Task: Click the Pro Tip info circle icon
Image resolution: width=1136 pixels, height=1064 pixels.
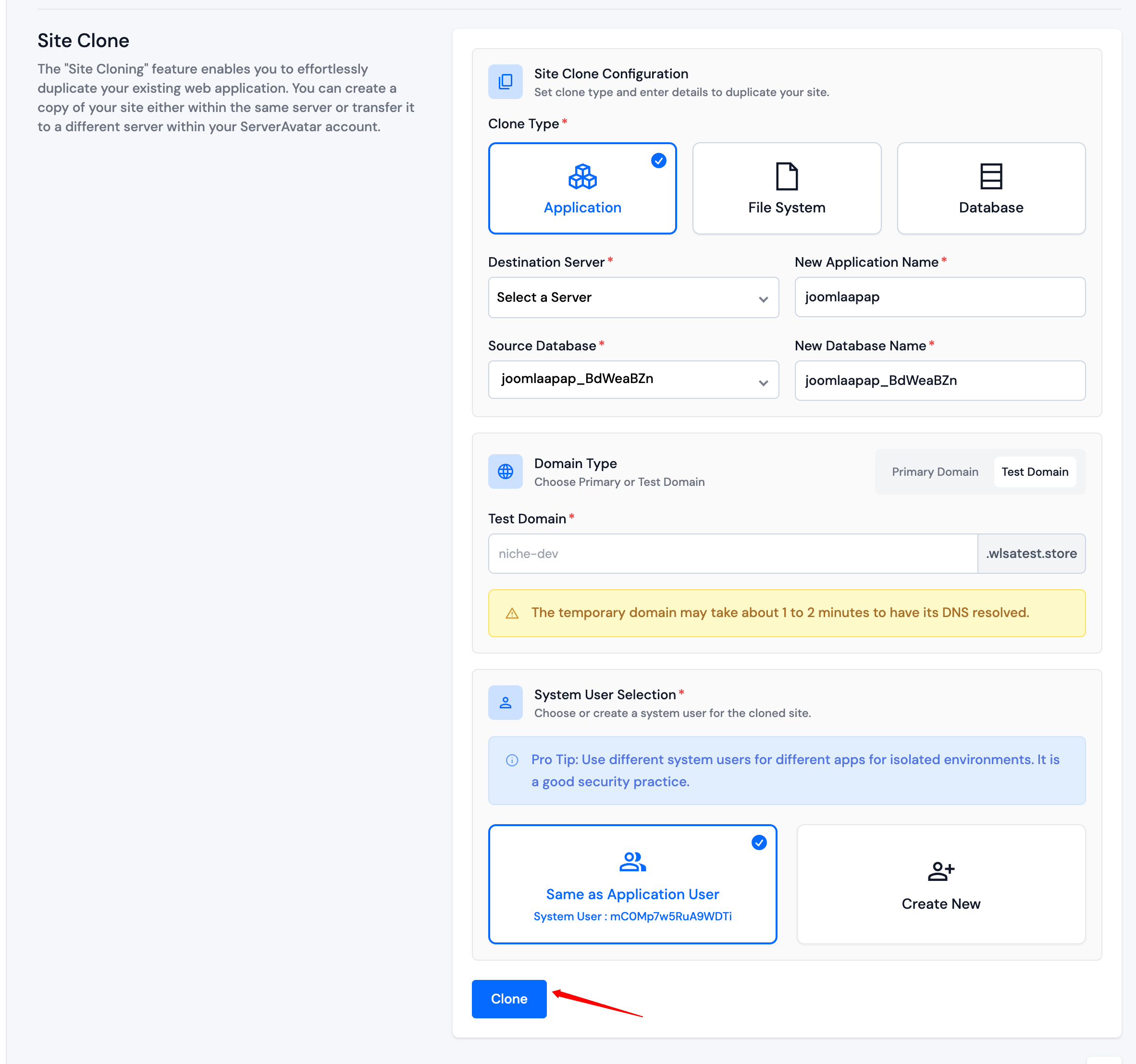Action: 512,760
